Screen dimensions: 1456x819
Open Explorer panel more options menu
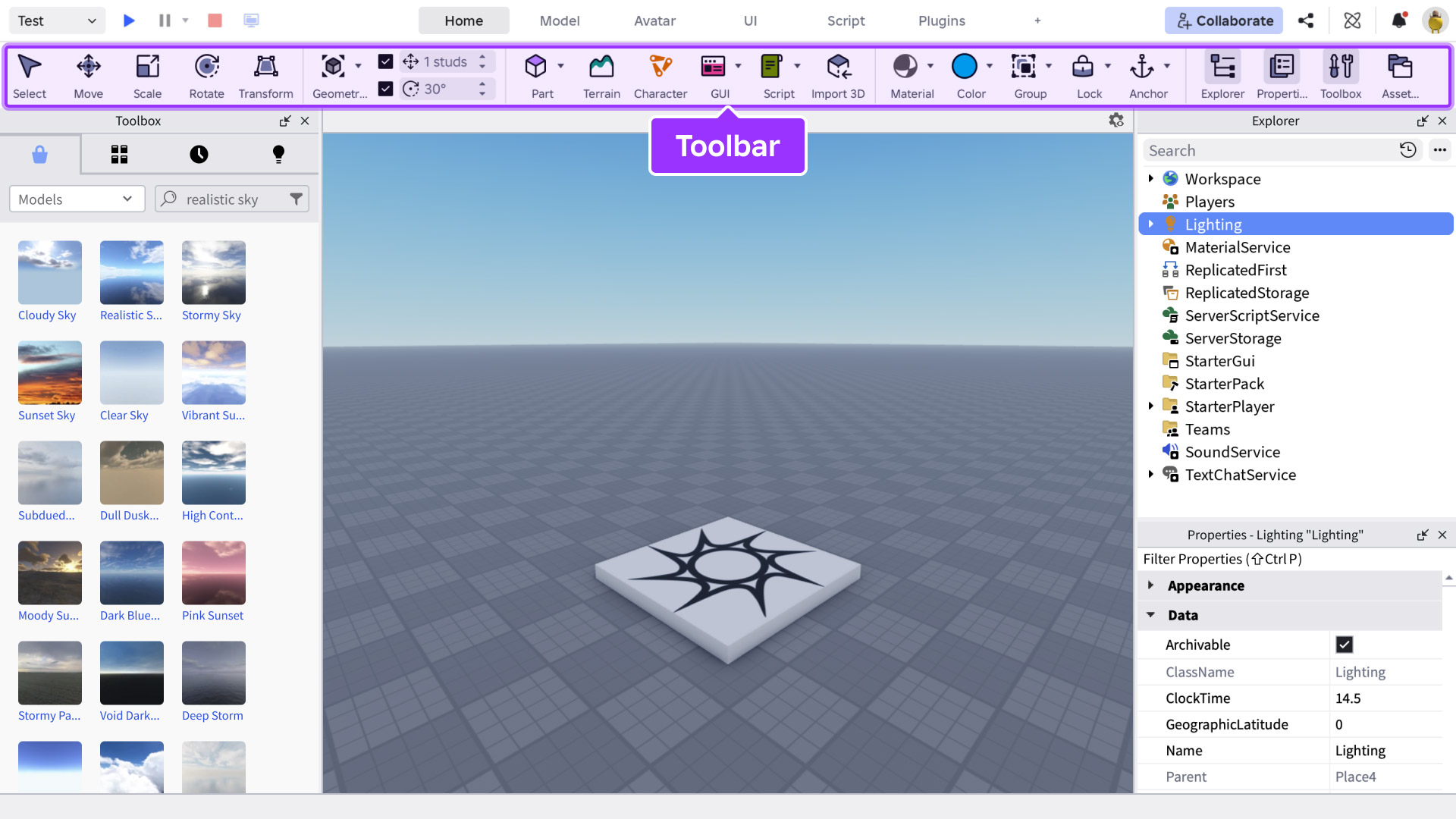click(1439, 150)
